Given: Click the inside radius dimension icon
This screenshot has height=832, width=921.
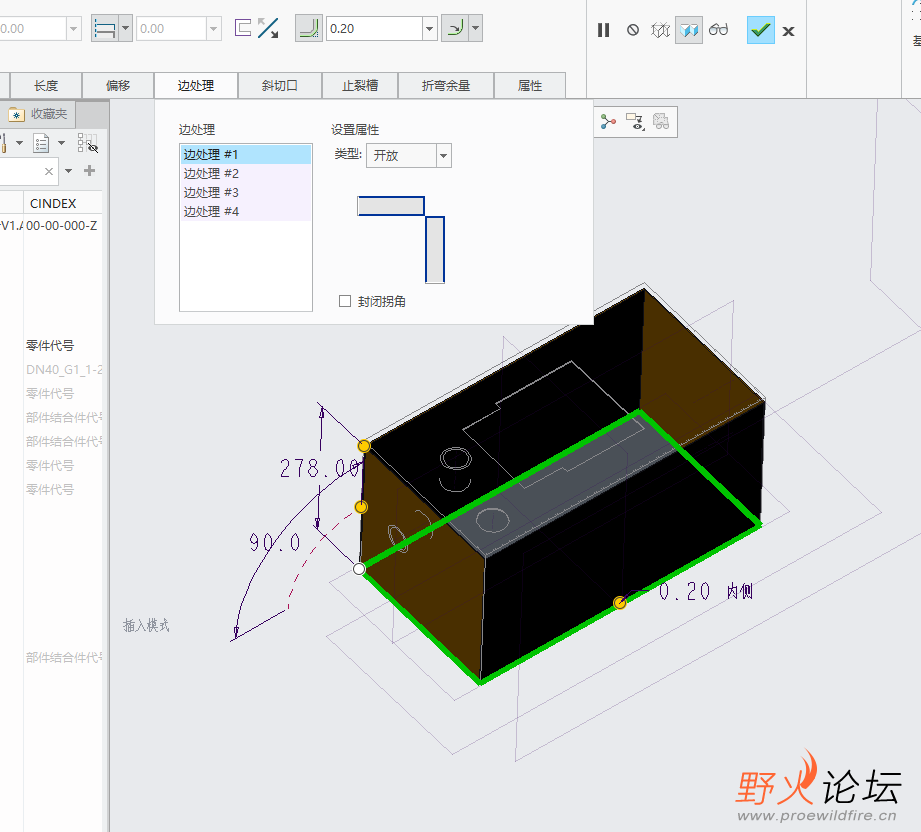Looking at the screenshot, I should tap(455, 28).
